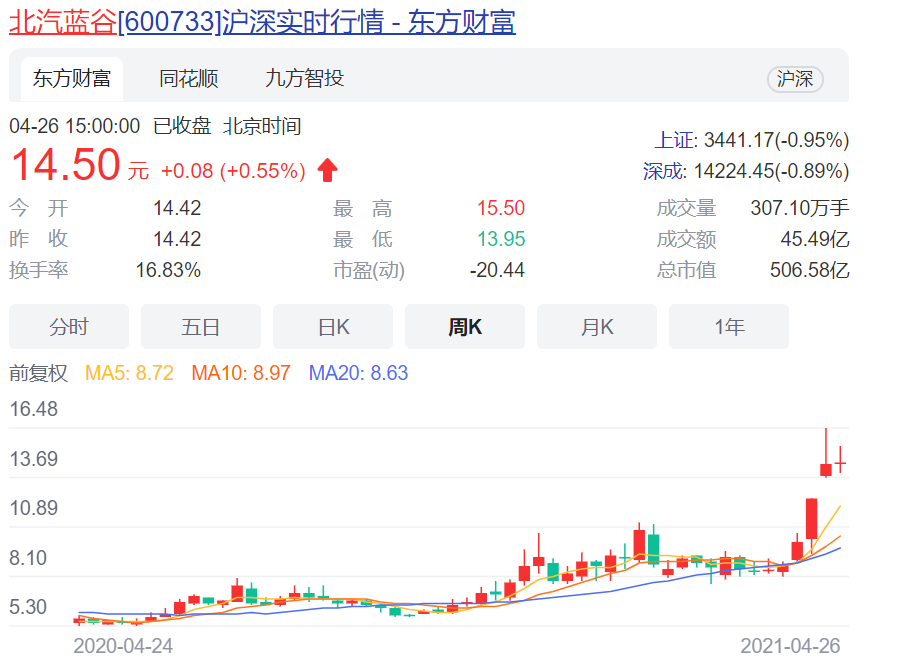The height and width of the screenshot is (669, 908).
Task: Click the red upward price arrow icon
Action: pos(327,170)
